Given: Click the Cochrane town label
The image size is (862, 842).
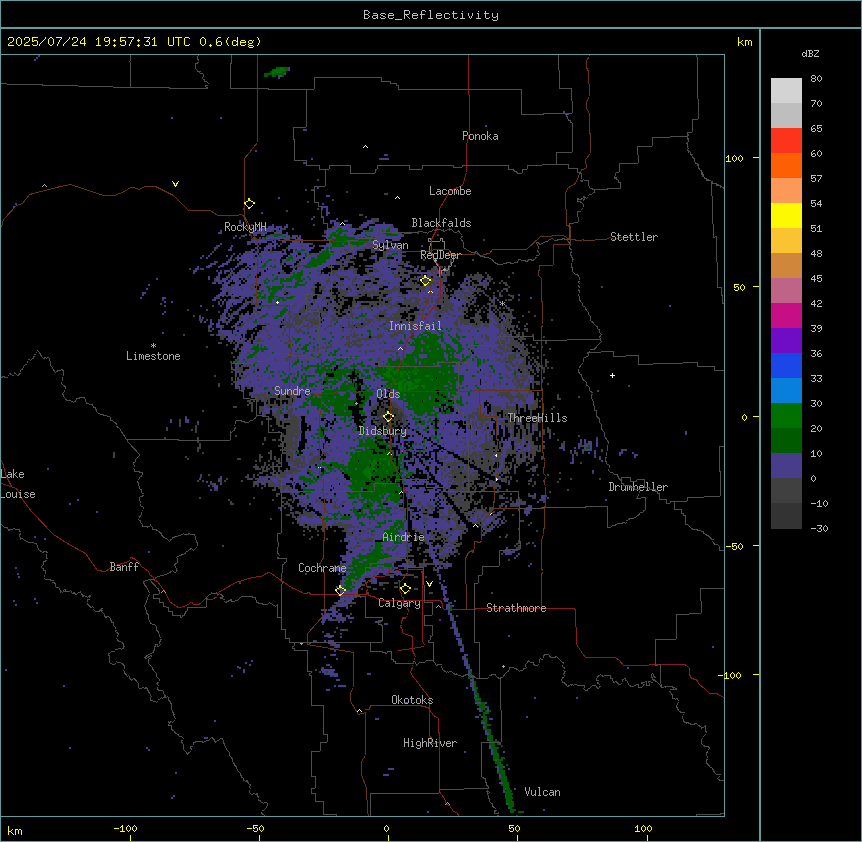Looking at the screenshot, I should tap(322, 568).
